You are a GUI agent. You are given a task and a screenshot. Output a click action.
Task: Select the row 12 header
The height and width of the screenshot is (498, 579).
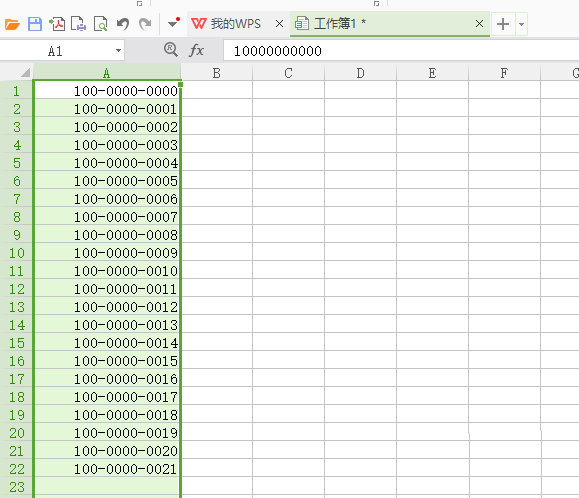click(17, 289)
